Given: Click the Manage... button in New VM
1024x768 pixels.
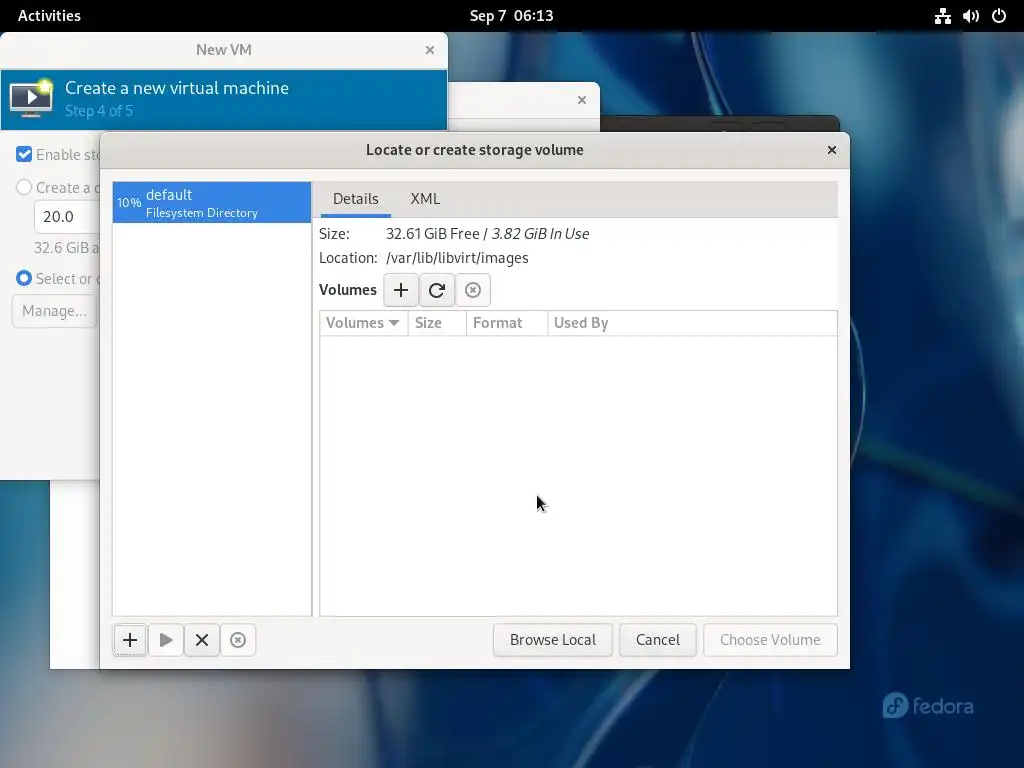Looking at the screenshot, I should pos(55,311).
